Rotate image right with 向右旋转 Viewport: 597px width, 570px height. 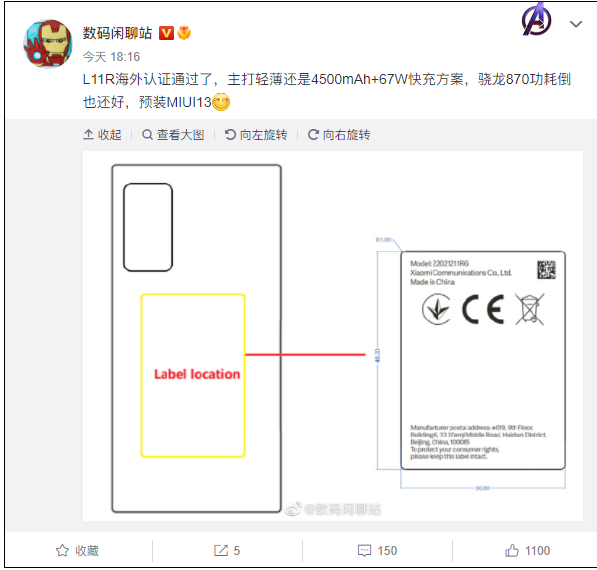pos(339,134)
